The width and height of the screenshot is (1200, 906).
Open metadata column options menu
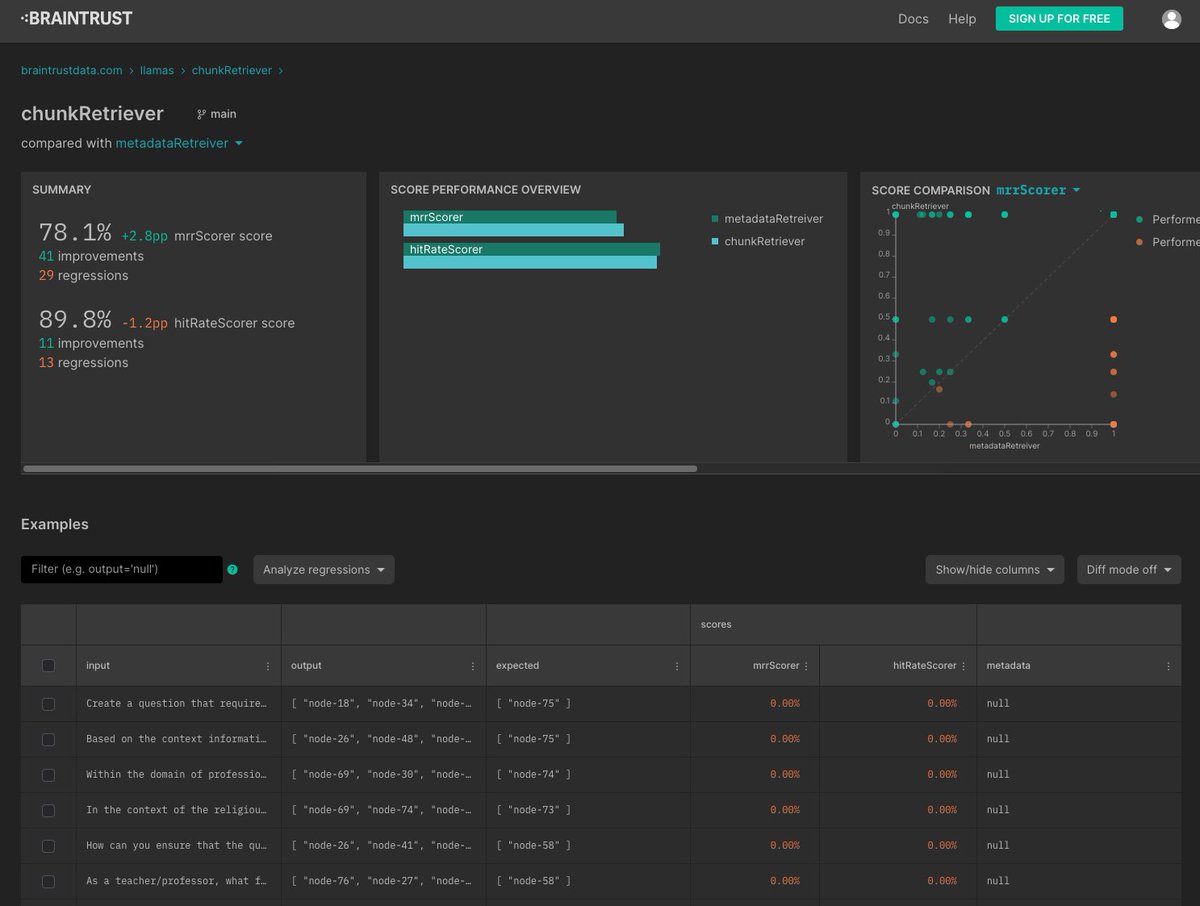click(1167, 666)
